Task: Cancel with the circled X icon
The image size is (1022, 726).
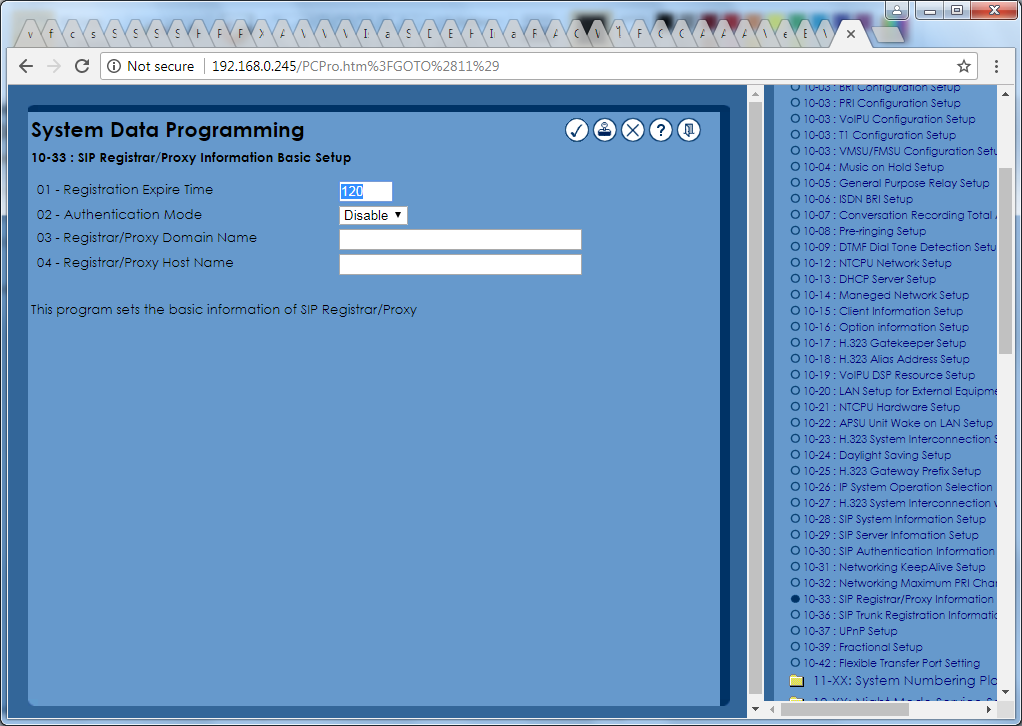Action: click(632, 130)
